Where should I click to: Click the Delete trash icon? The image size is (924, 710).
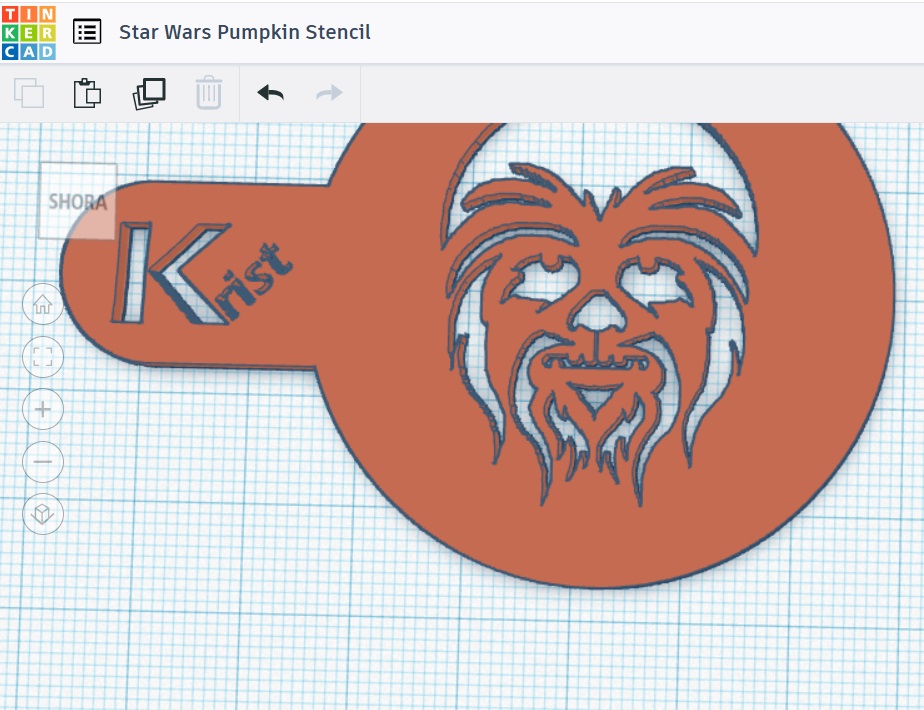209,93
